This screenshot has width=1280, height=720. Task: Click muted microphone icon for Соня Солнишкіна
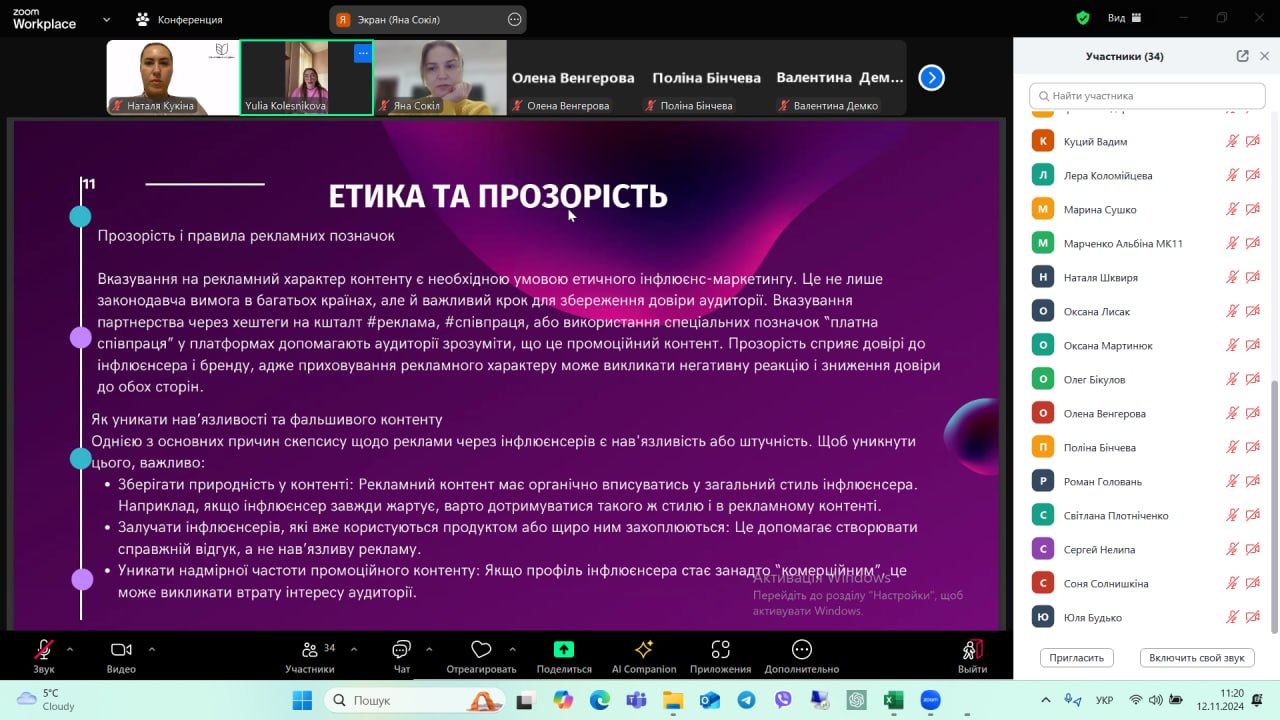coord(1233,583)
